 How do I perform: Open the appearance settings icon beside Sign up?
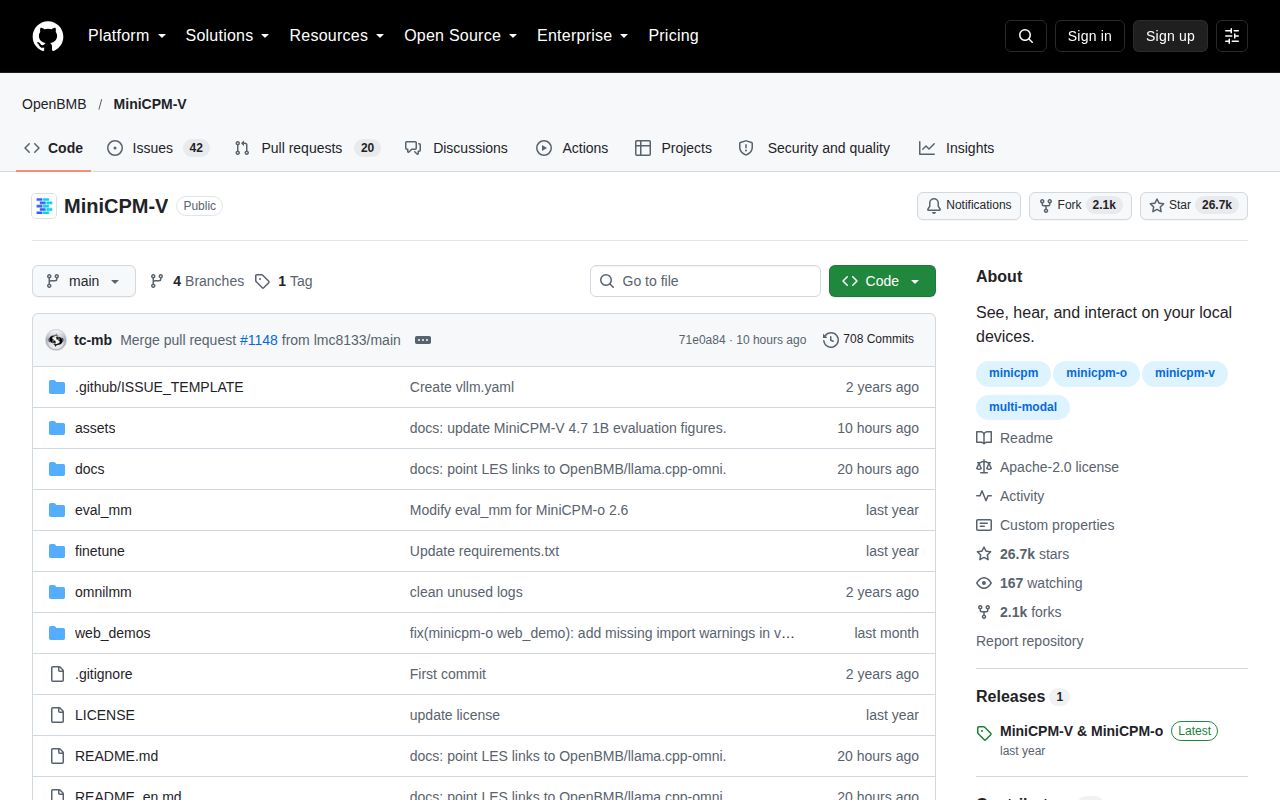1232,36
